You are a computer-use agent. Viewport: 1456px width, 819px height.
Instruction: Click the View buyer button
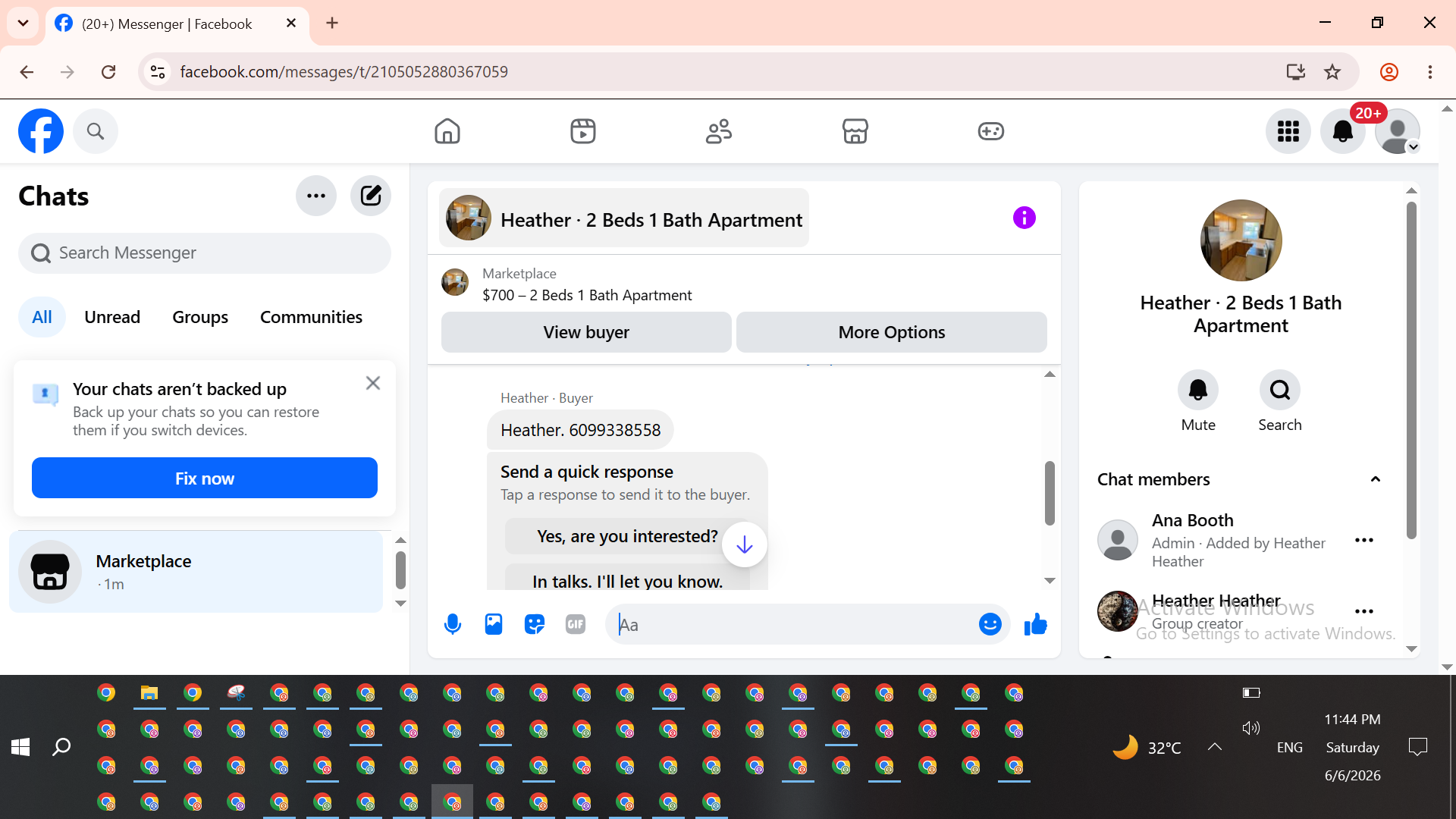[x=586, y=332]
